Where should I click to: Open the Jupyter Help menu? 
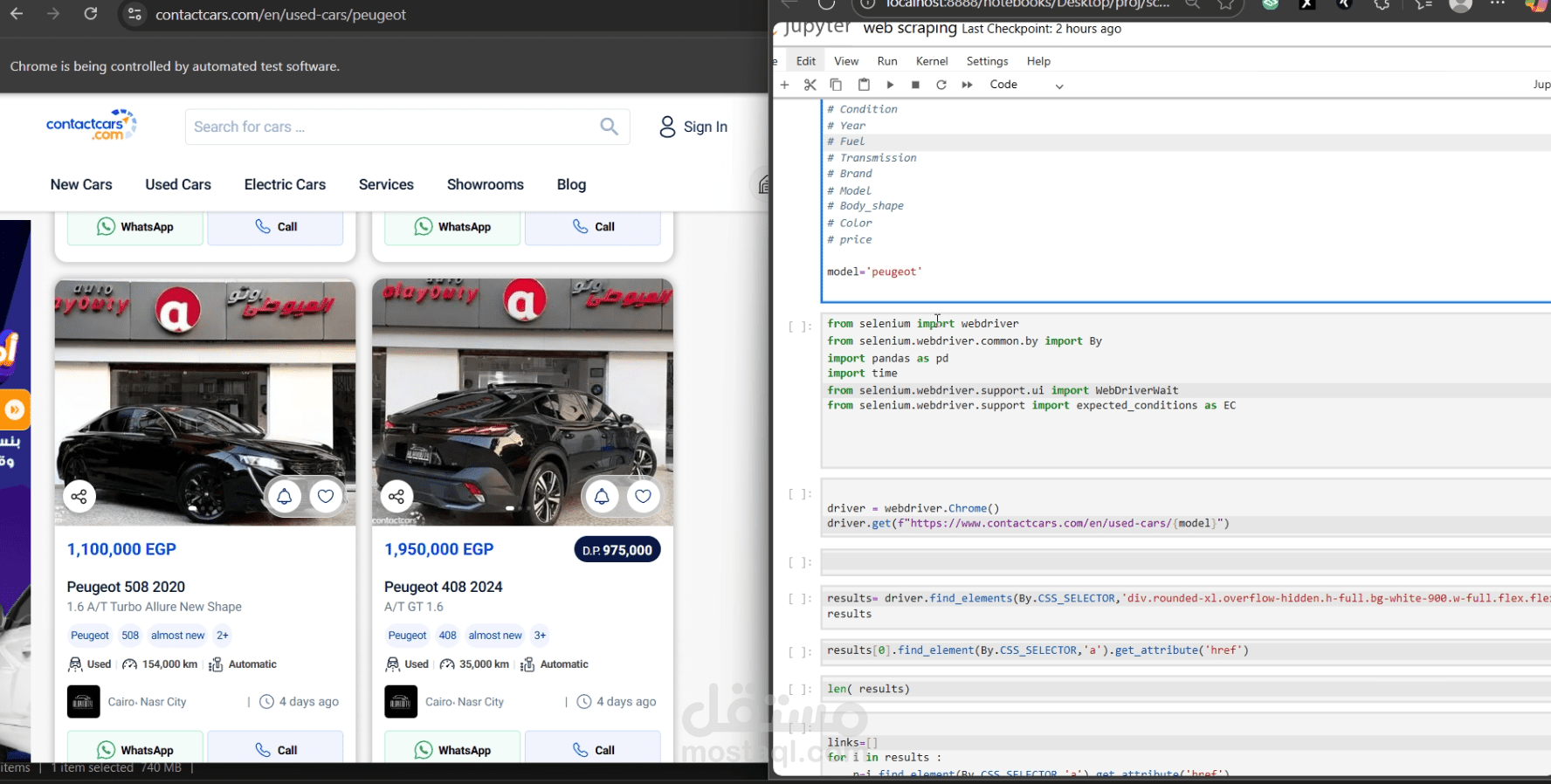(1038, 61)
